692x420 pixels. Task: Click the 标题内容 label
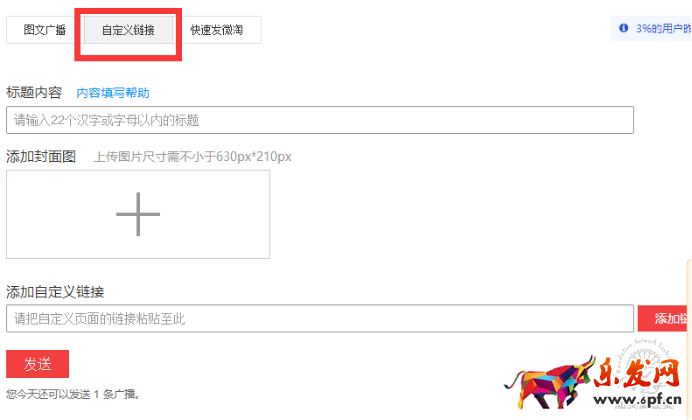tap(34, 93)
